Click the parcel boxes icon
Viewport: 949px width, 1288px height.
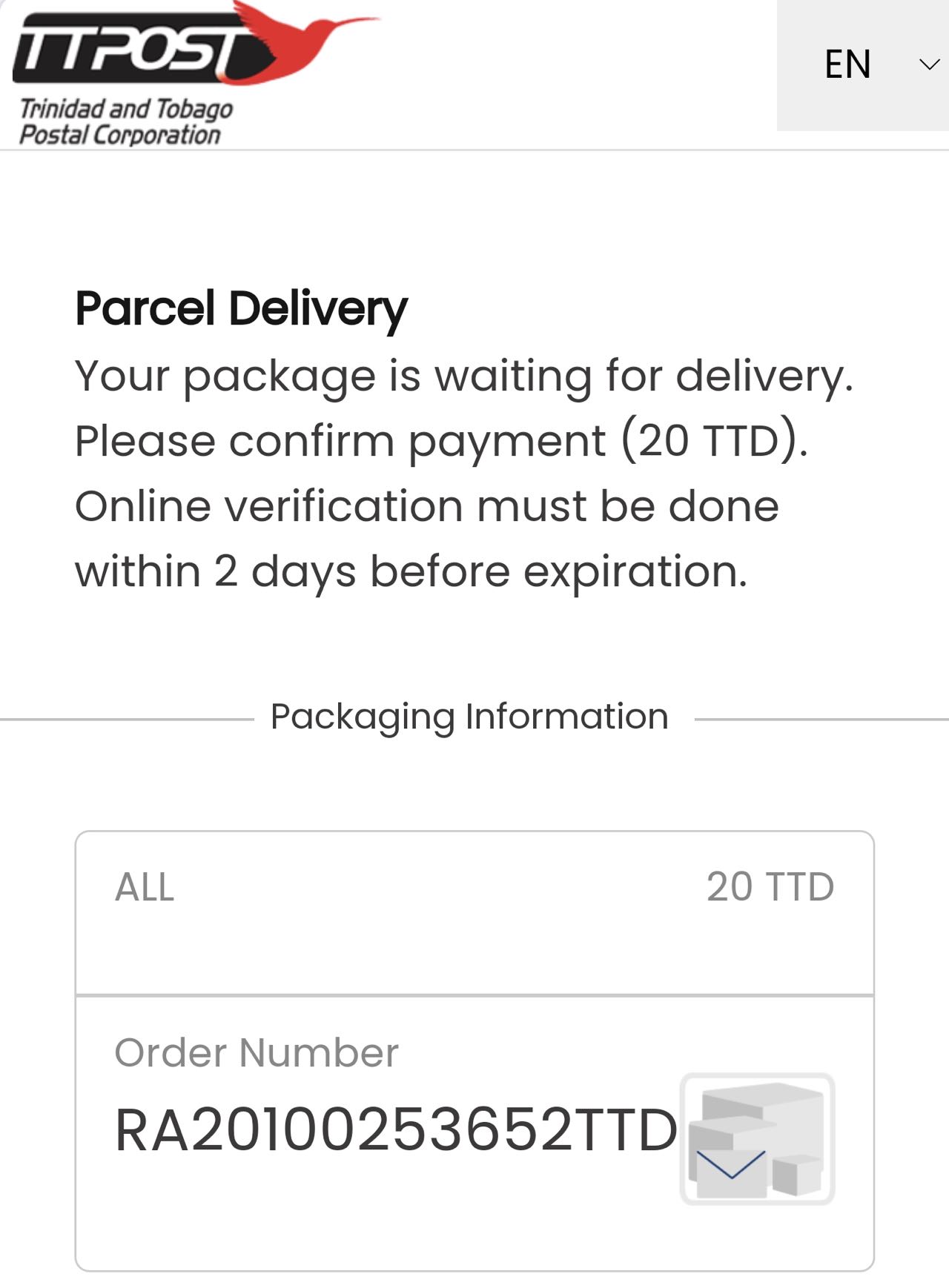(x=757, y=1138)
